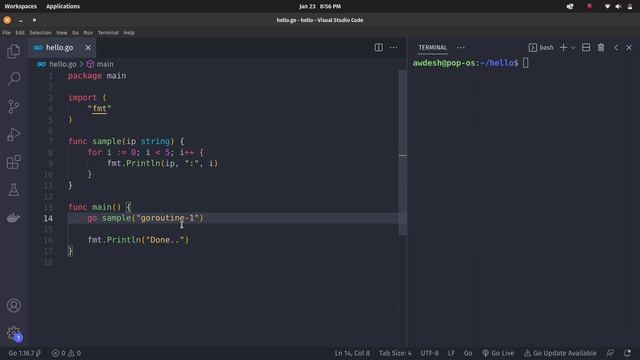Select language mode Go in status bar
The width and height of the screenshot is (640, 360).
(x=468, y=353)
